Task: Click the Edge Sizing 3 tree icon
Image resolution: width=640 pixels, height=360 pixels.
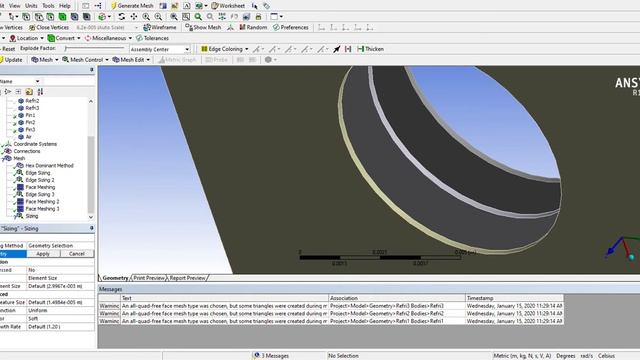Action: [20, 194]
